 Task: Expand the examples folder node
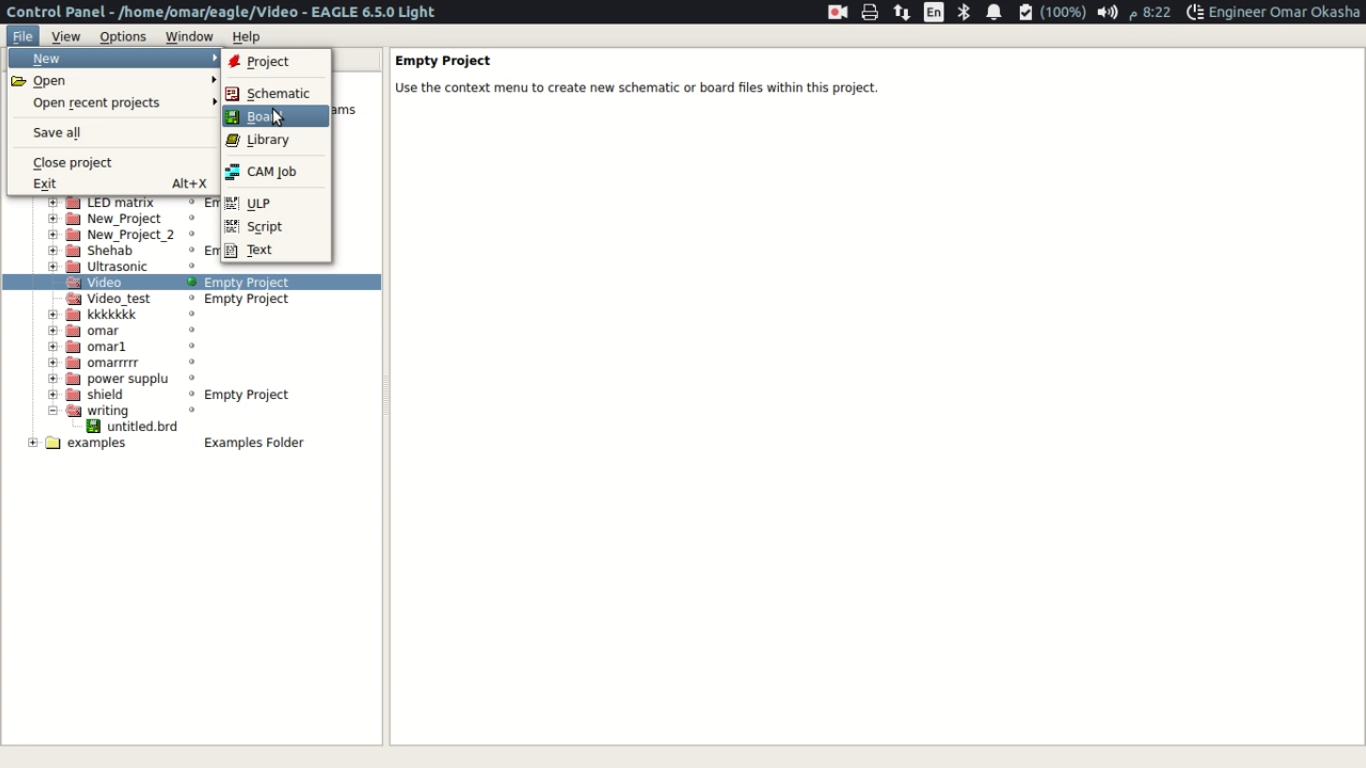click(x=33, y=443)
